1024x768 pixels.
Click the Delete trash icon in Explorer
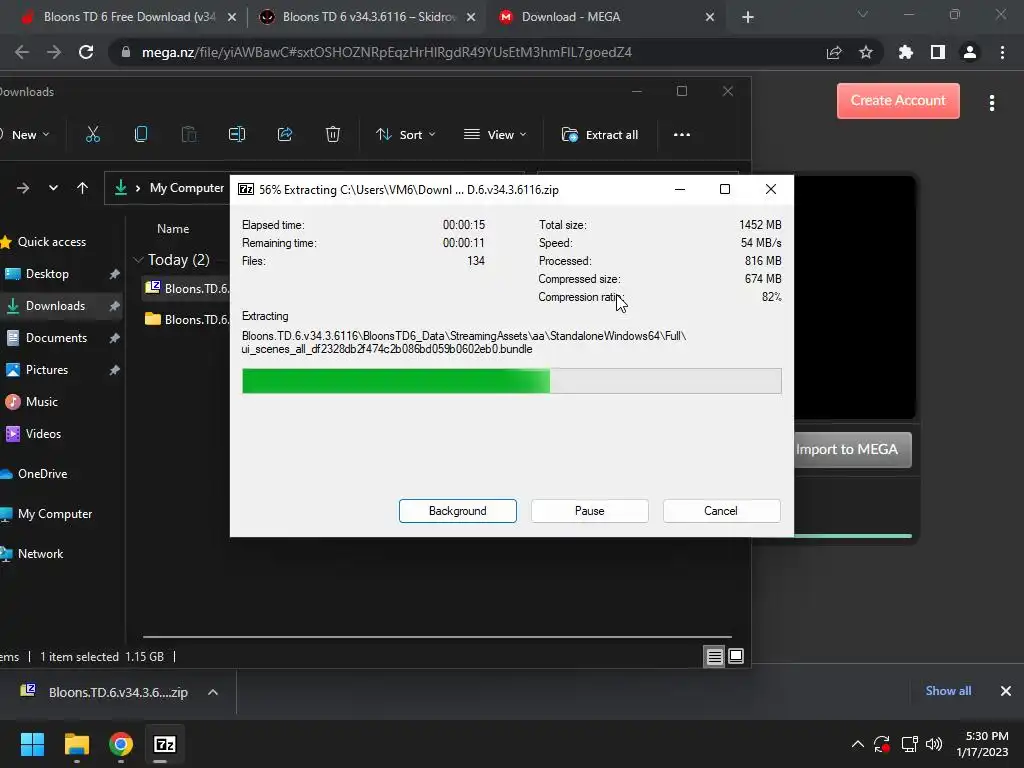click(333, 135)
